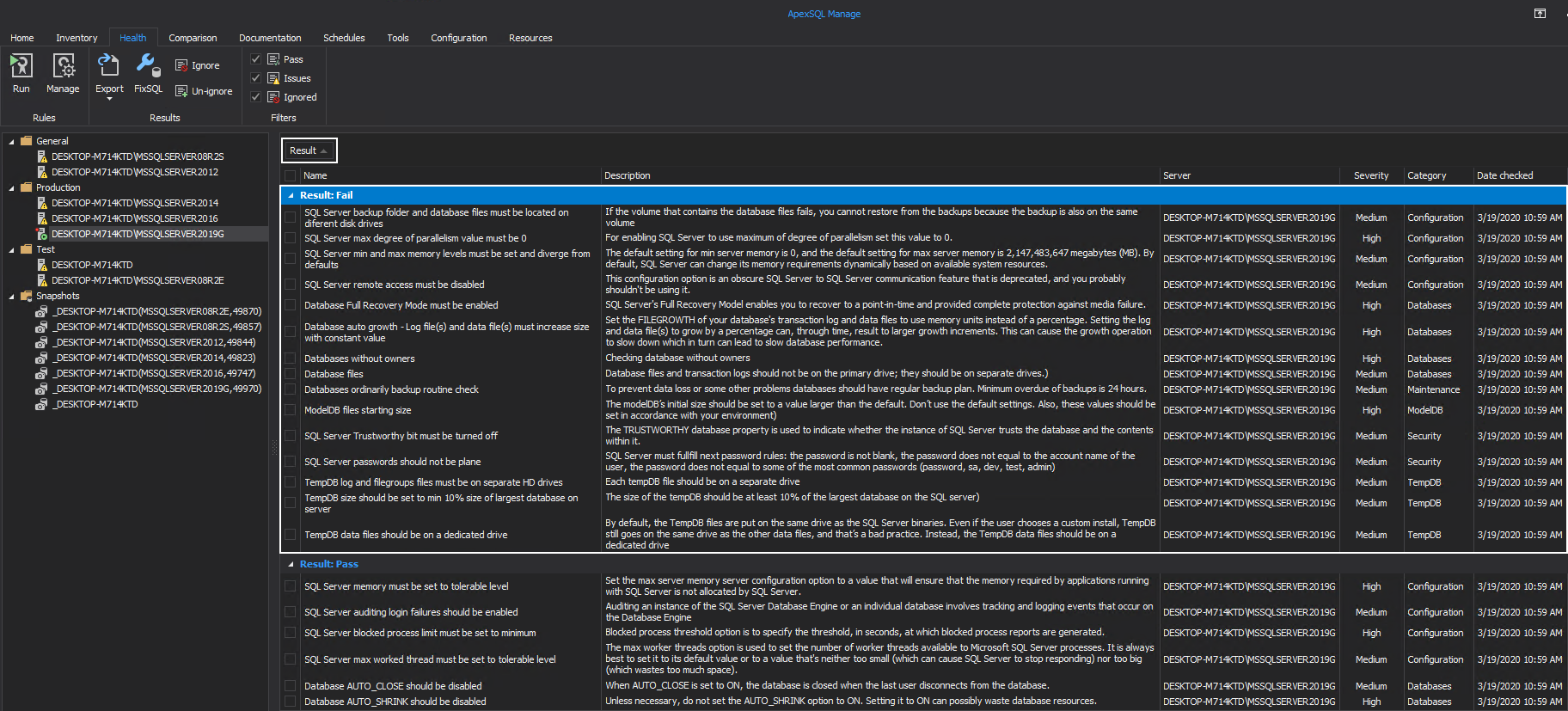Click the Production folder icon

click(x=26, y=187)
